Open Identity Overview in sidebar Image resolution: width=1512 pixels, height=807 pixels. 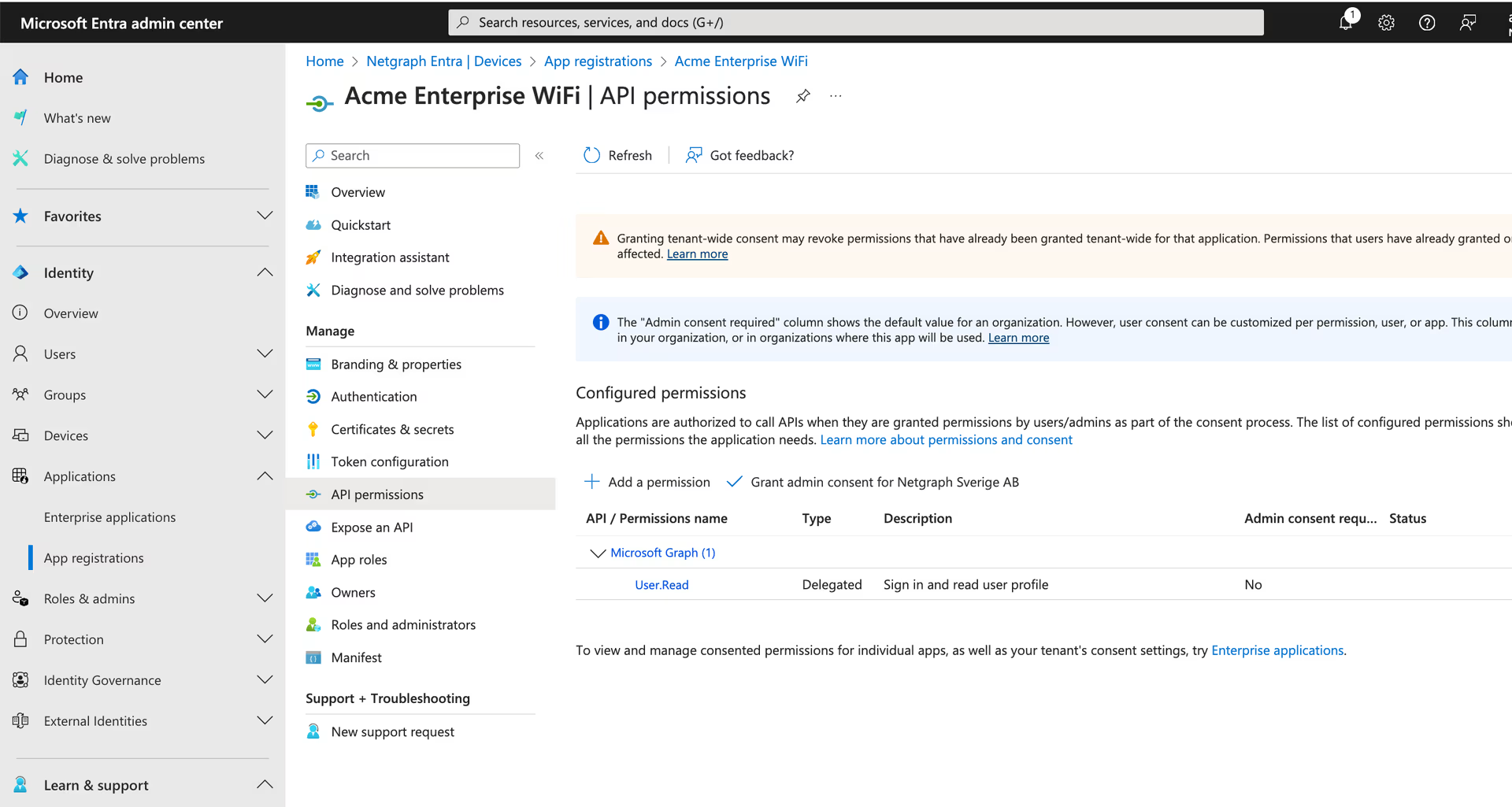[71, 313]
